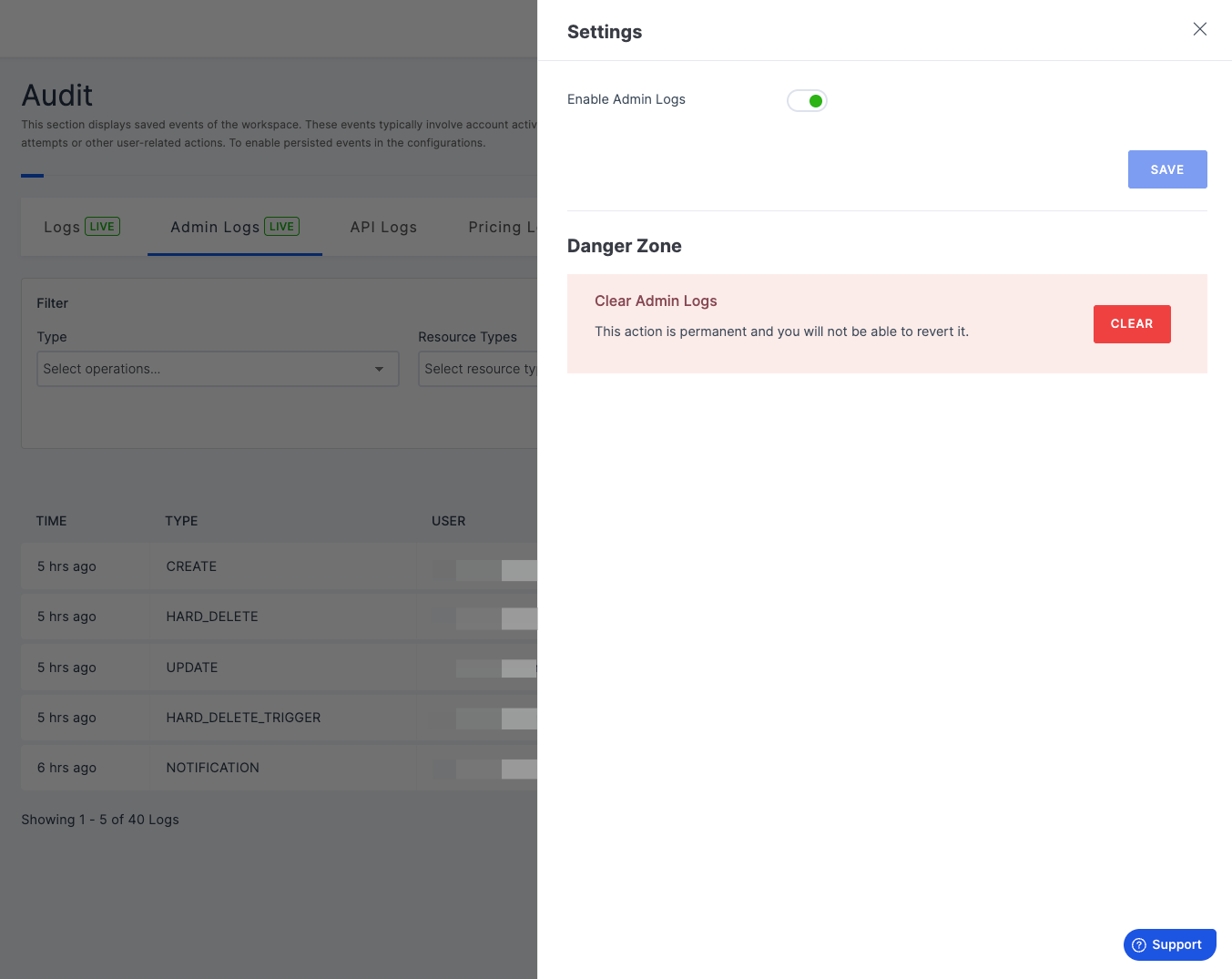Select the HARD_DELETE_TRIGGER log row
This screenshot has width=1232, height=979.
243,718
